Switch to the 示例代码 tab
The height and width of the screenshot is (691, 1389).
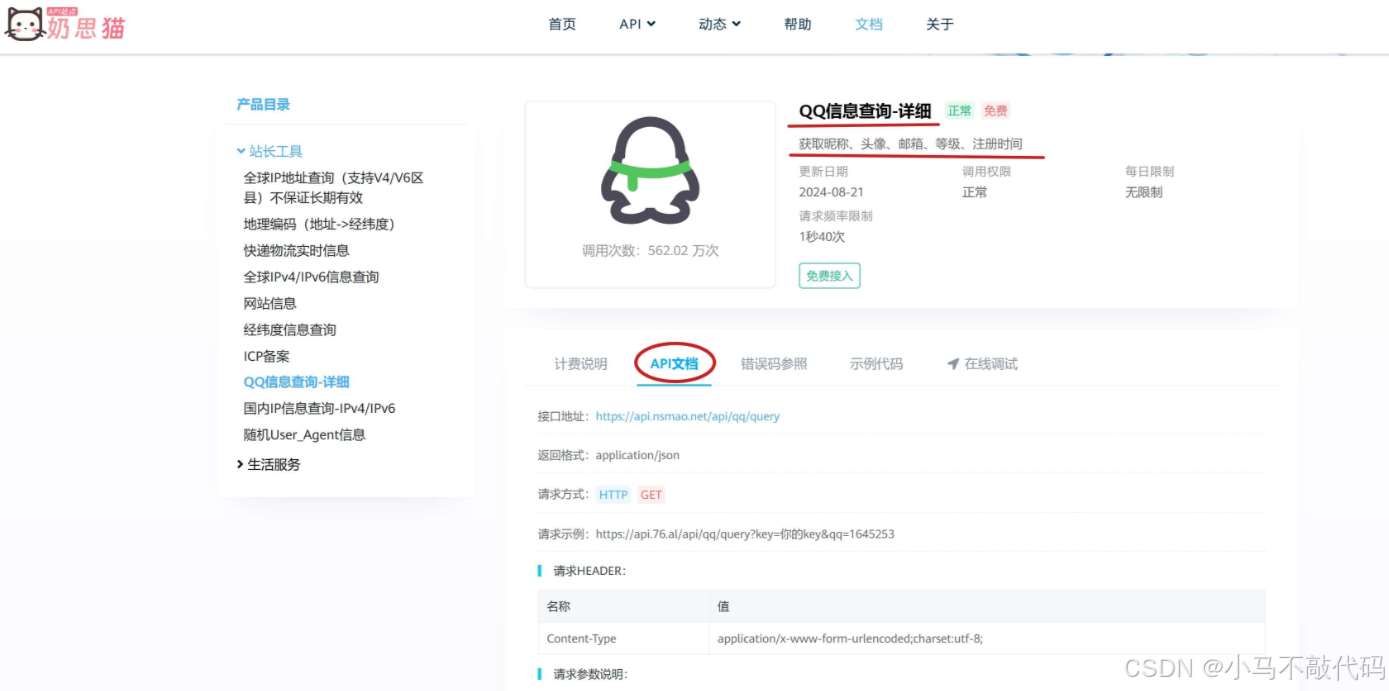(x=876, y=364)
